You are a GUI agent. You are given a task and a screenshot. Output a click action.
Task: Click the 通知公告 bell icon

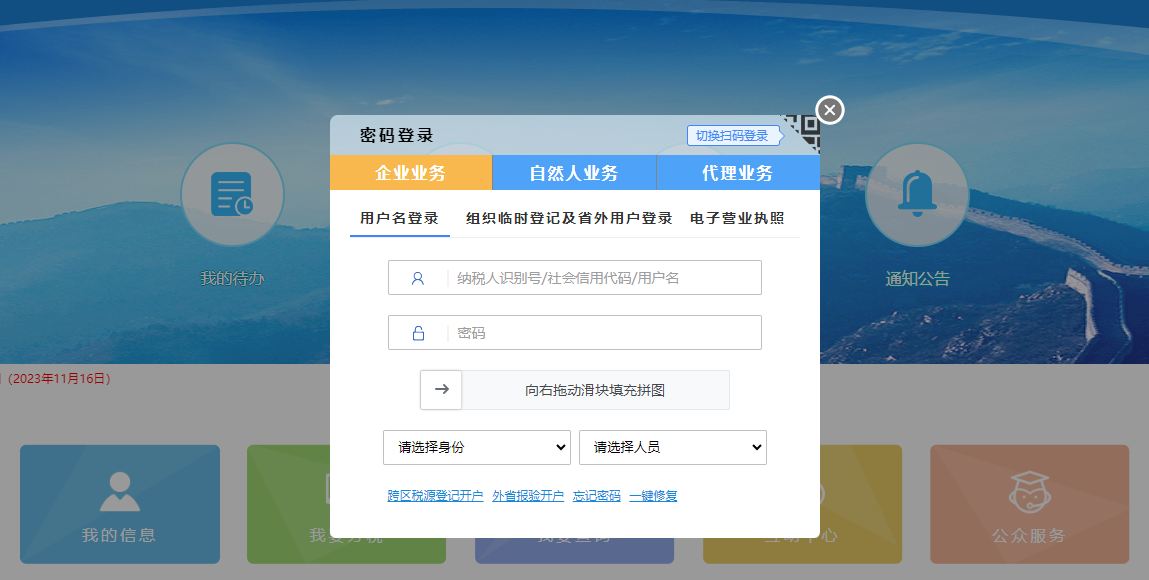[917, 195]
